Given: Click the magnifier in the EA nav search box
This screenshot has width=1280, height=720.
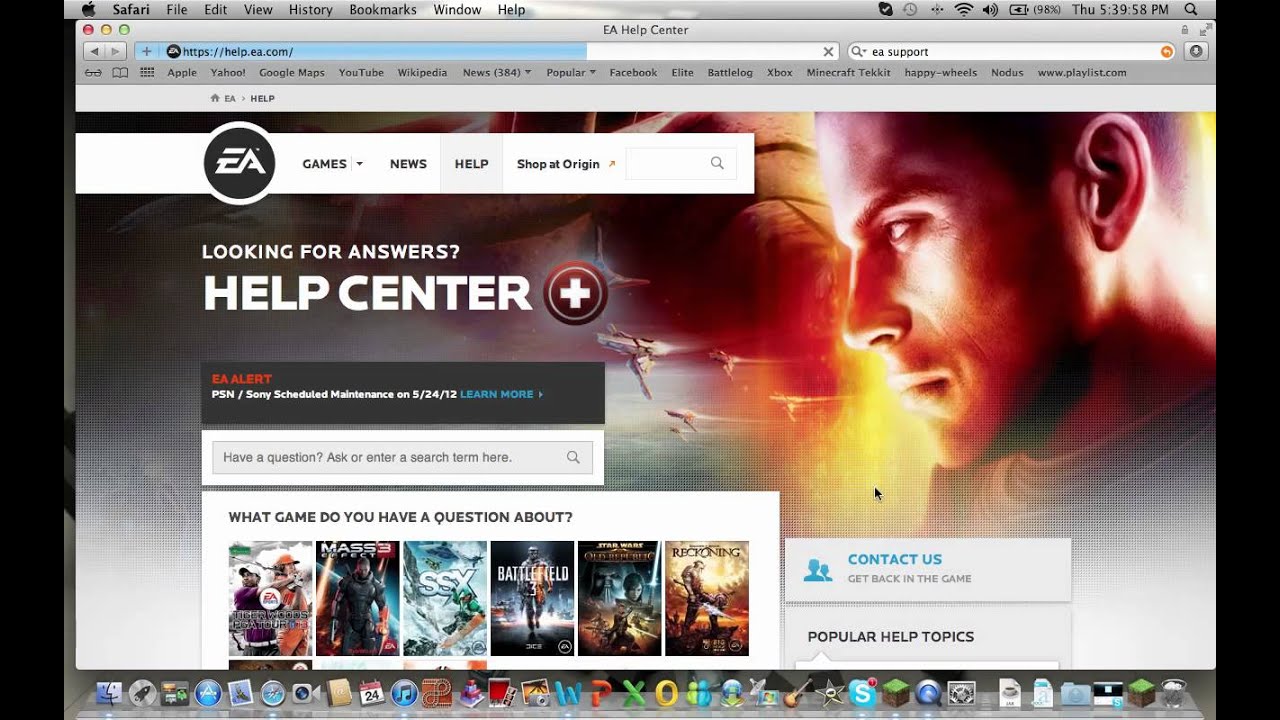Looking at the screenshot, I should [x=717, y=163].
